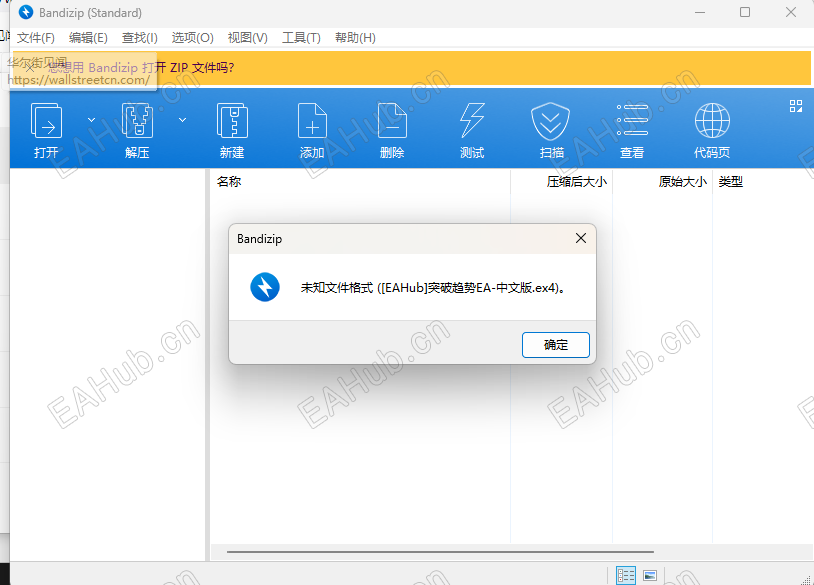Open the 选项(O) menu

pyautogui.click(x=193, y=38)
